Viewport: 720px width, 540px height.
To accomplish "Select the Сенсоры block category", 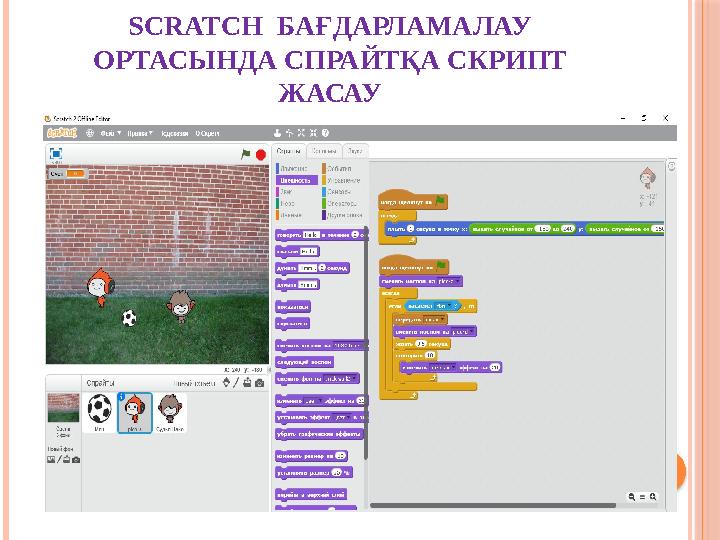I will click(x=339, y=192).
